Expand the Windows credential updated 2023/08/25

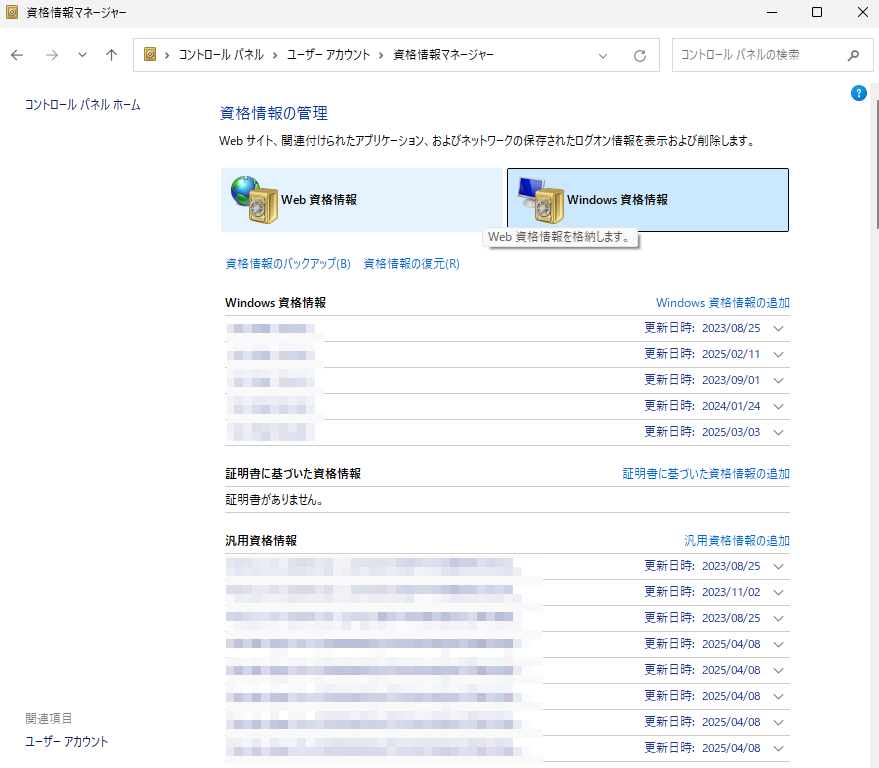(x=779, y=328)
